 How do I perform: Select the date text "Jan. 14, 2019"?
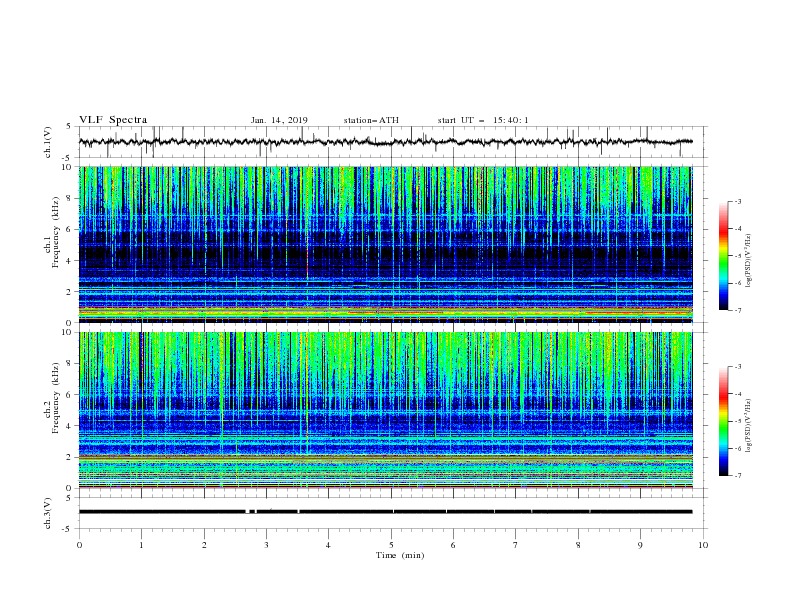tap(279, 120)
